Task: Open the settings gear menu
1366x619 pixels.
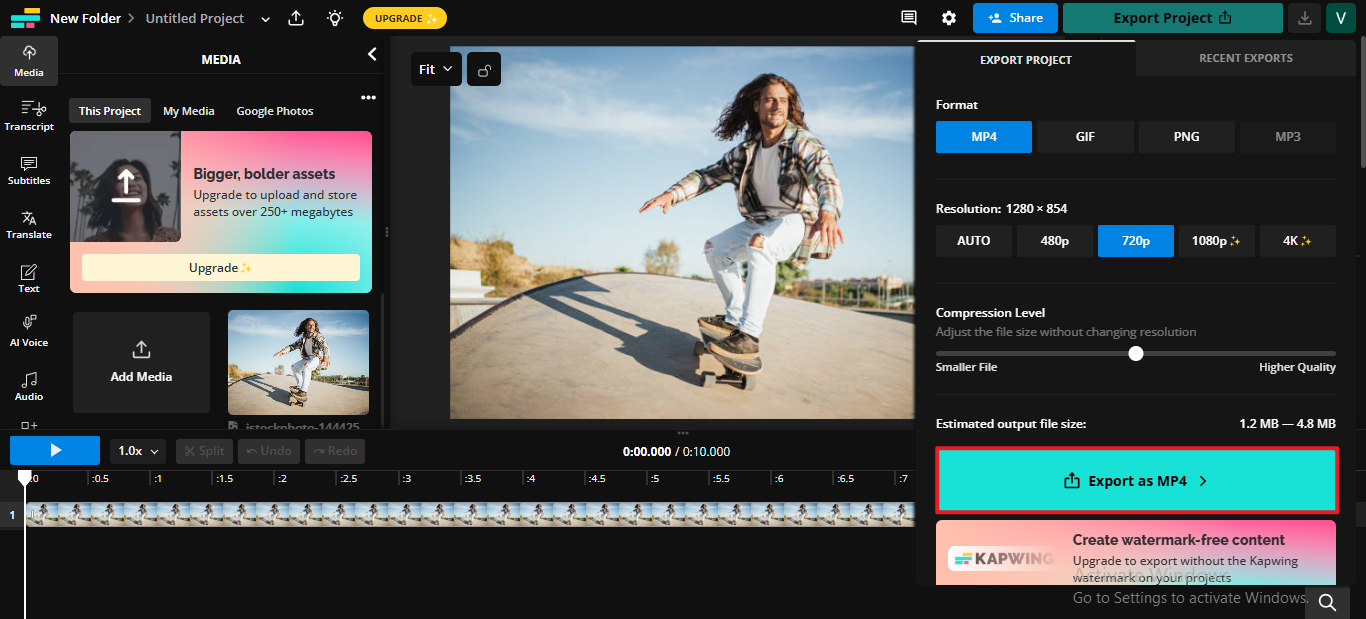Action: [948, 18]
